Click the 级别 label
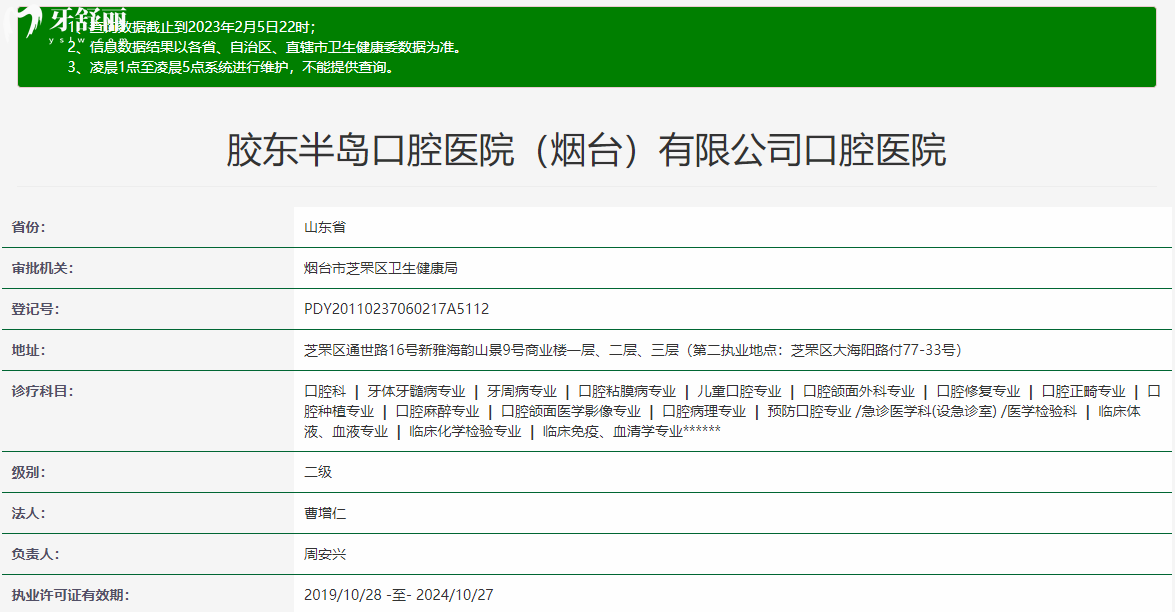 (28, 473)
